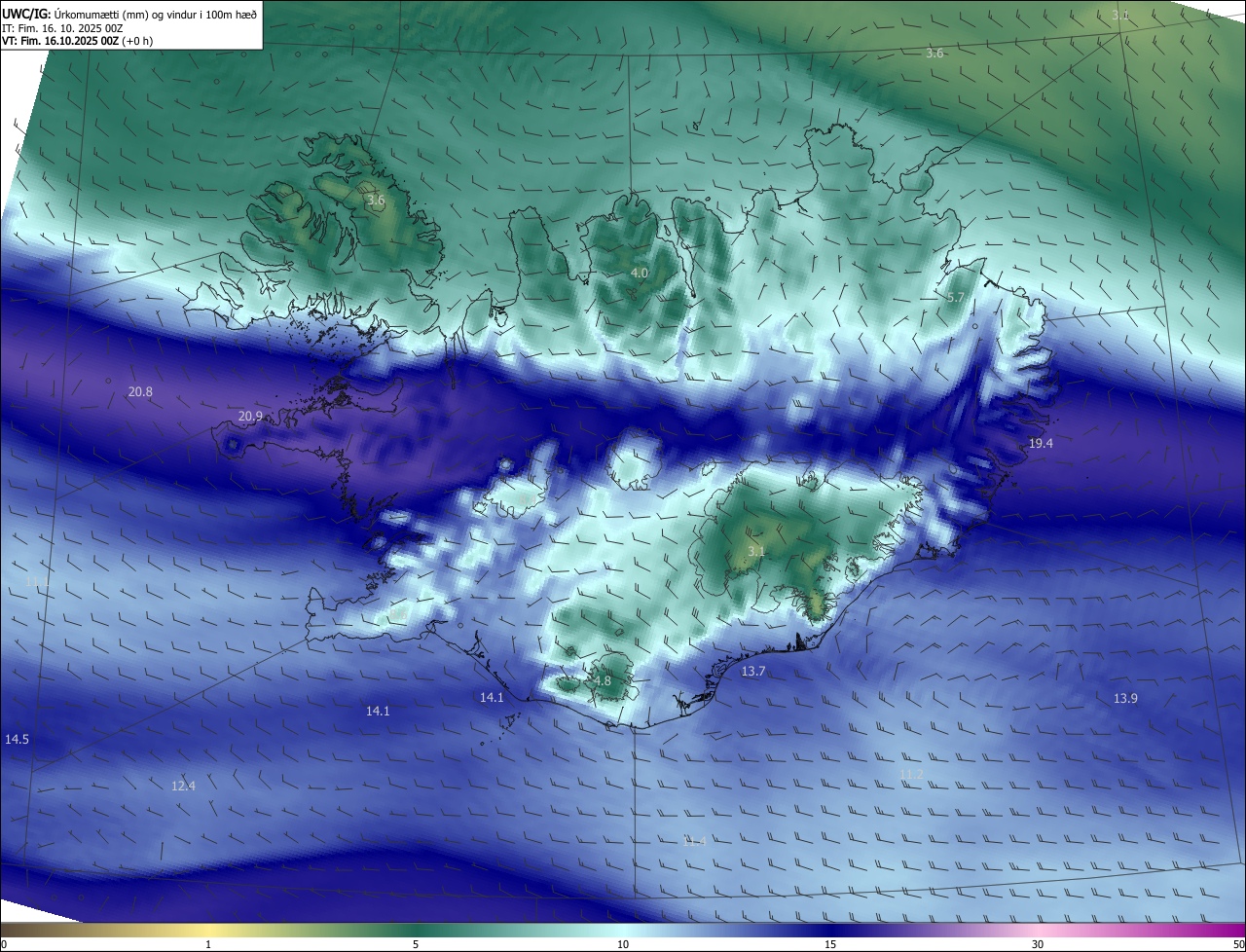Click the 4.0 value in north Iceland
The image size is (1246, 952).
(640, 274)
